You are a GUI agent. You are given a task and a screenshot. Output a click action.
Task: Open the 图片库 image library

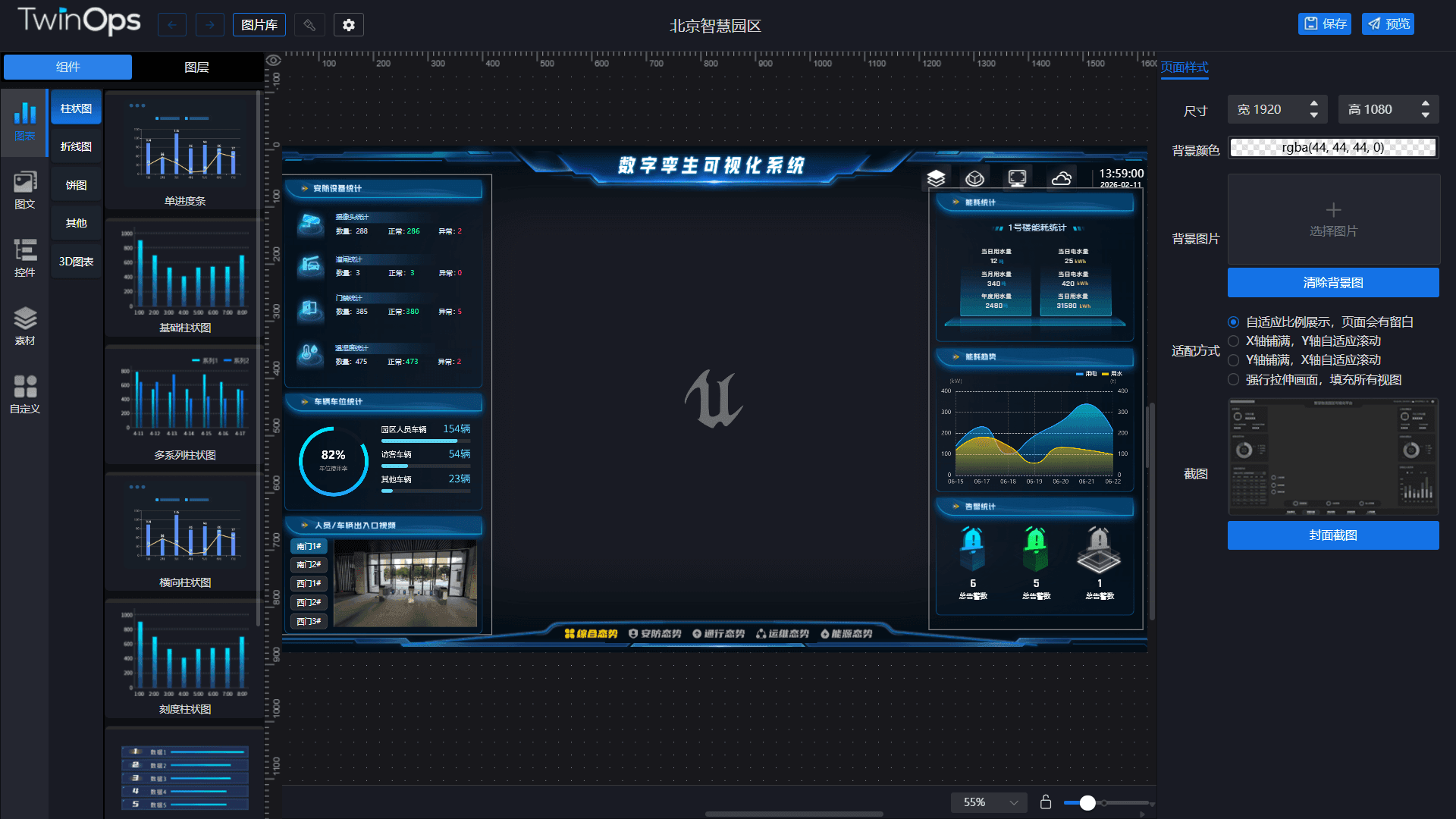click(259, 25)
